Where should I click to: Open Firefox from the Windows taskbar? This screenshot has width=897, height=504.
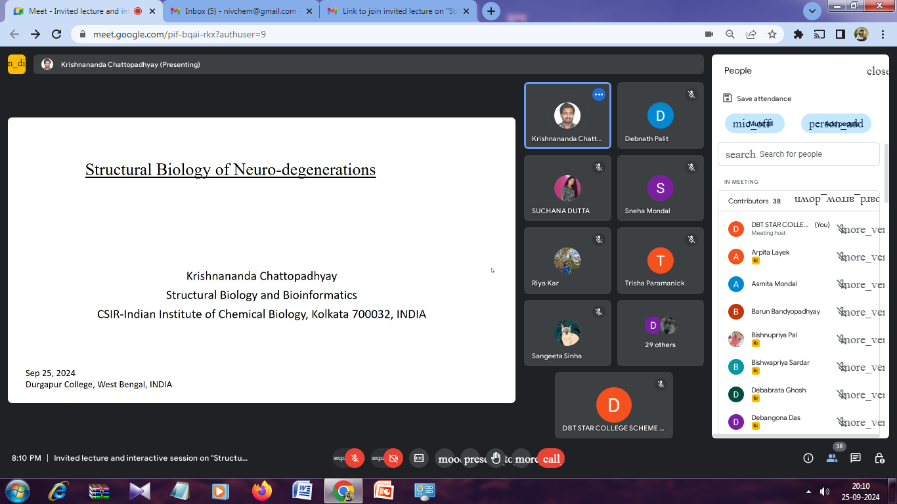pyautogui.click(x=262, y=490)
